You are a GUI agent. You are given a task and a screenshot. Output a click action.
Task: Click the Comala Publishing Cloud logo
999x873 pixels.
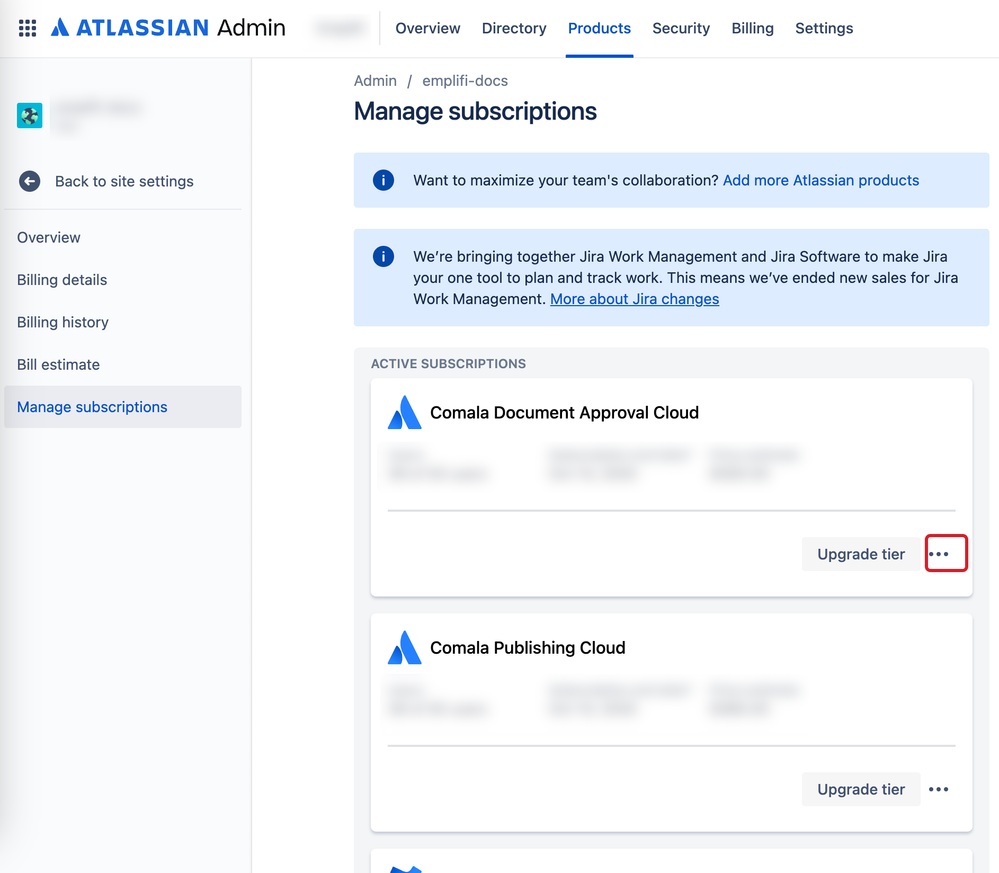pyautogui.click(x=405, y=647)
